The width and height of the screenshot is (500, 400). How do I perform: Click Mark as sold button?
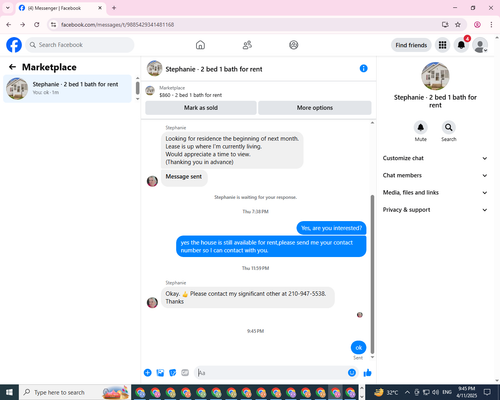click(201, 108)
